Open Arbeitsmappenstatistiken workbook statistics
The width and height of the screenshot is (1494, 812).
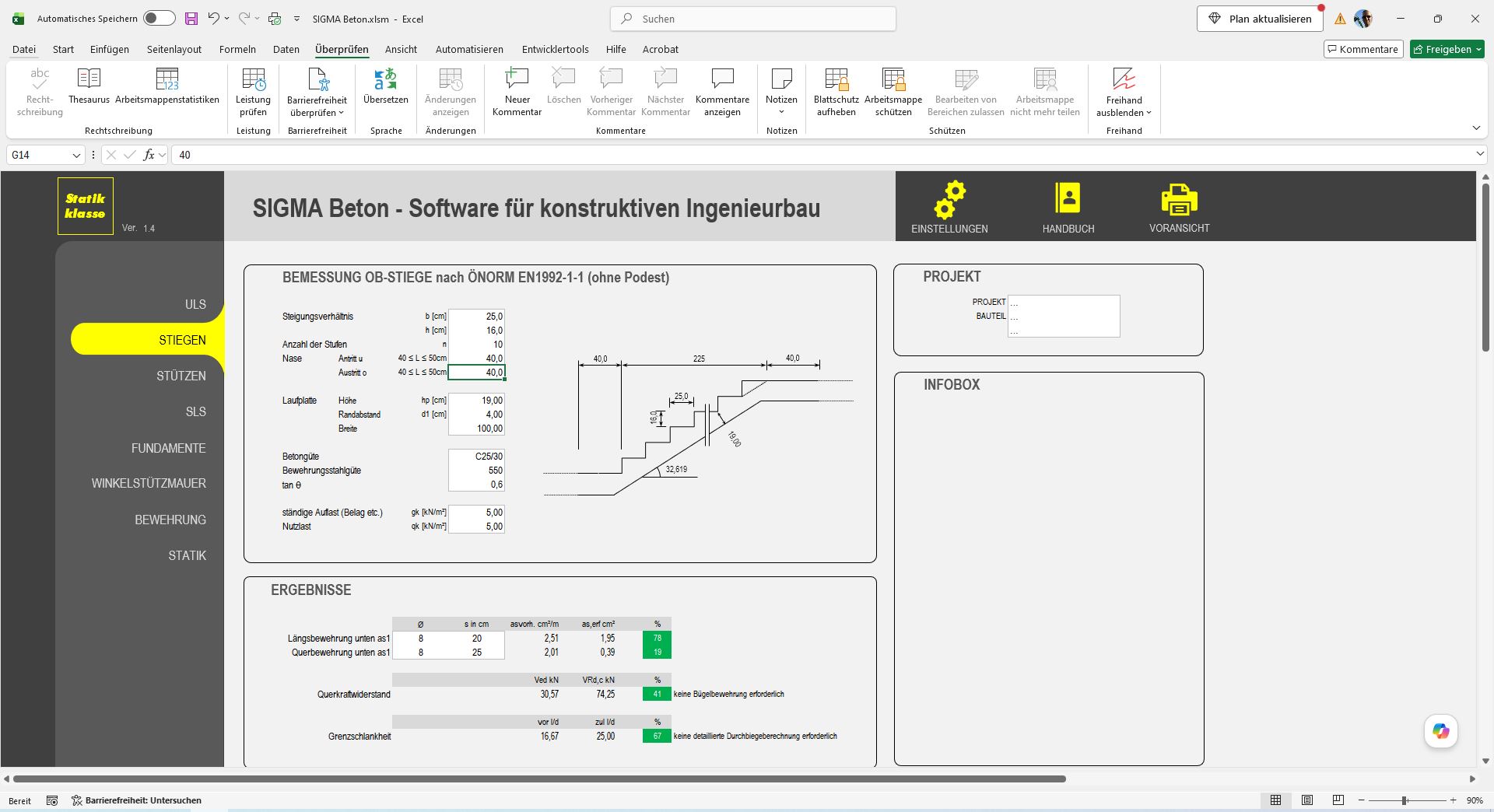point(167,86)
